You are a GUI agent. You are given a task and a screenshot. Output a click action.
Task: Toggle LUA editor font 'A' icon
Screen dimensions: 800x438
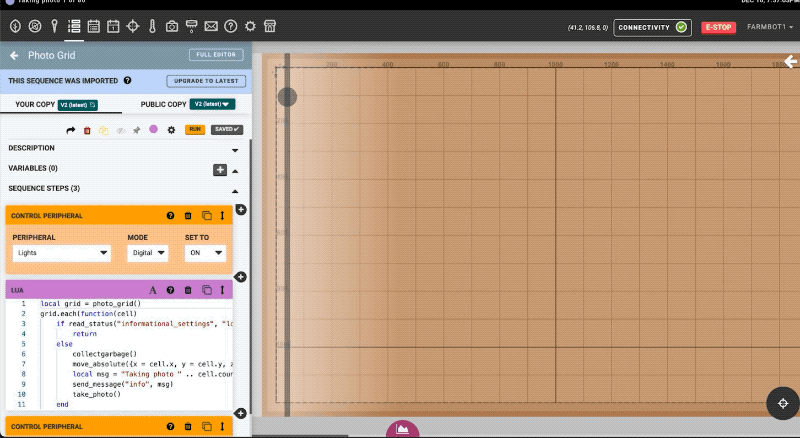(153, 290)
